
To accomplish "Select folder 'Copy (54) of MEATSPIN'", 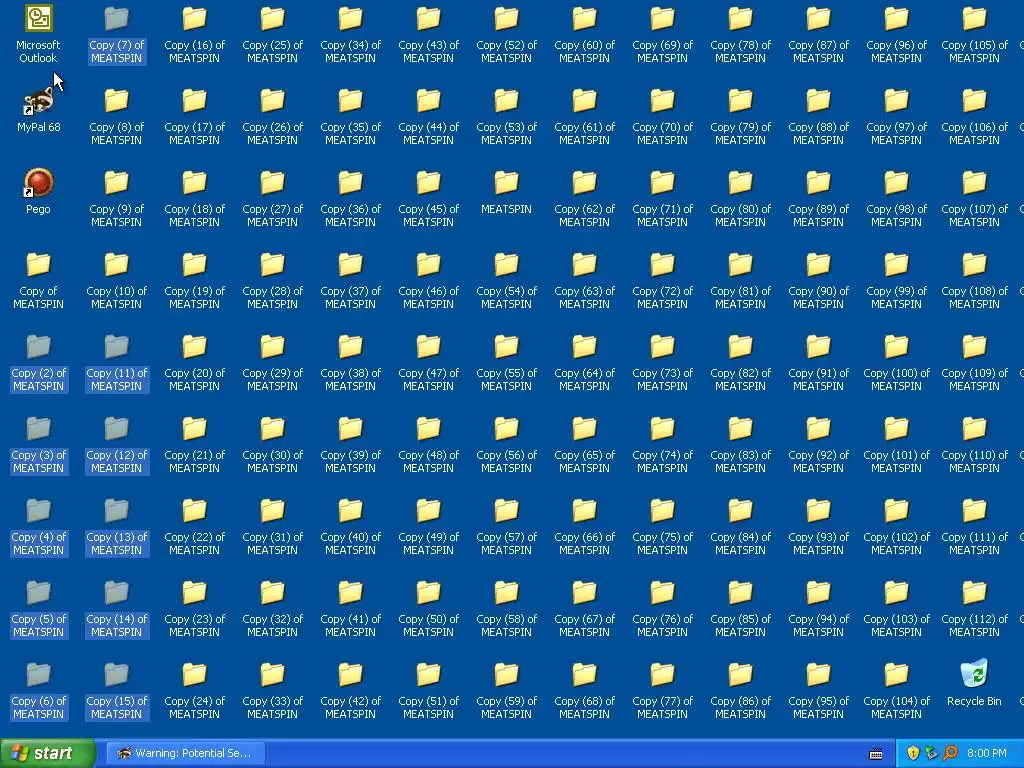I will click(x=506, y=280).
